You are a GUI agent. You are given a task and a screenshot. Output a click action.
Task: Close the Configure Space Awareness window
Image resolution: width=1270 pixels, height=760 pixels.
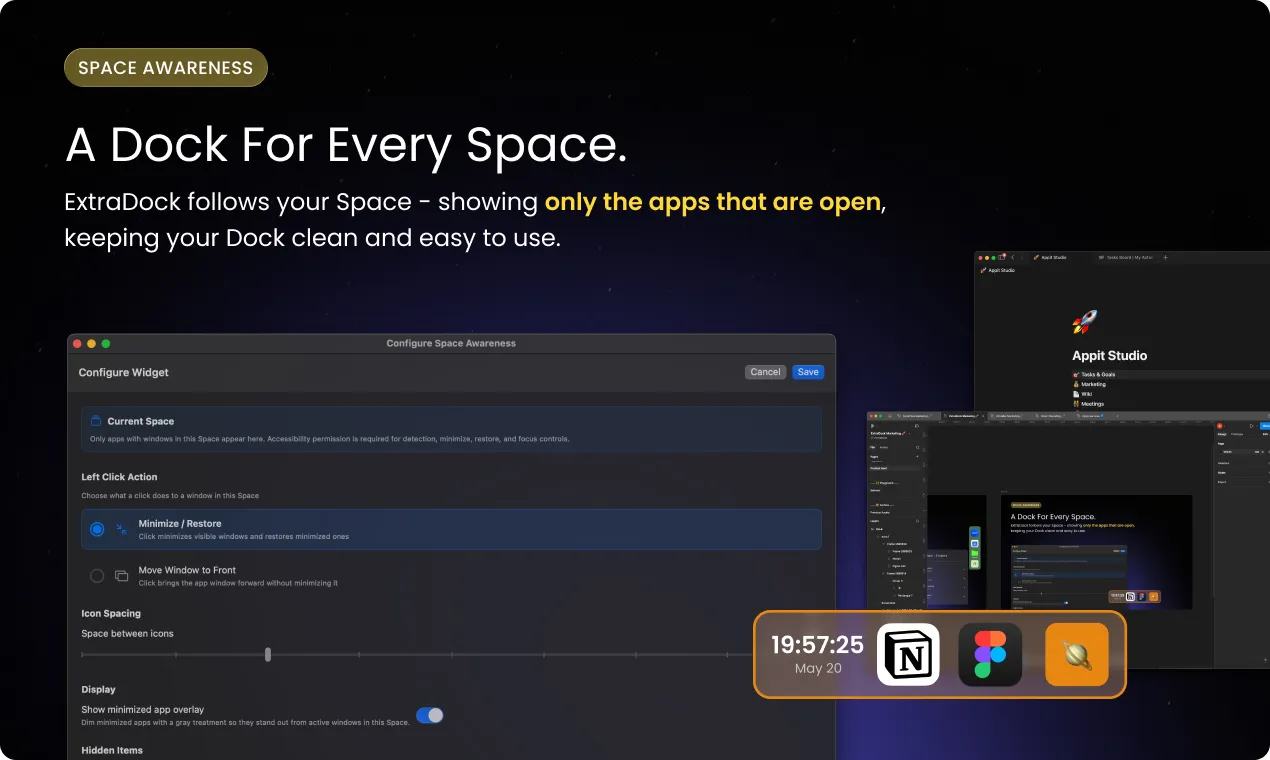[x=77, y=343]
